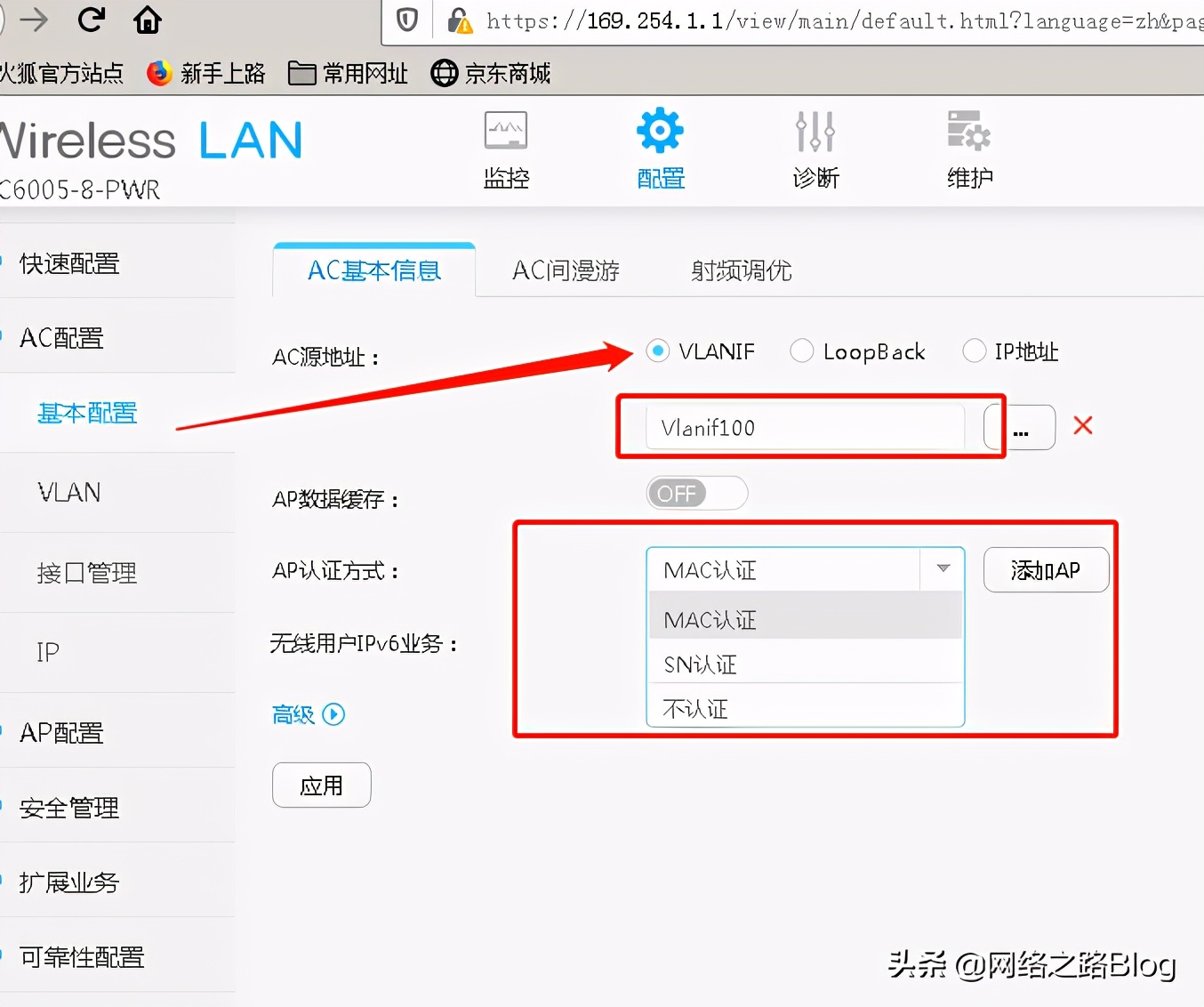This screenshot has height=1007, width=1204.
Task: Switch to the AC间漫游 tab
Action: [x=566, y=270]
